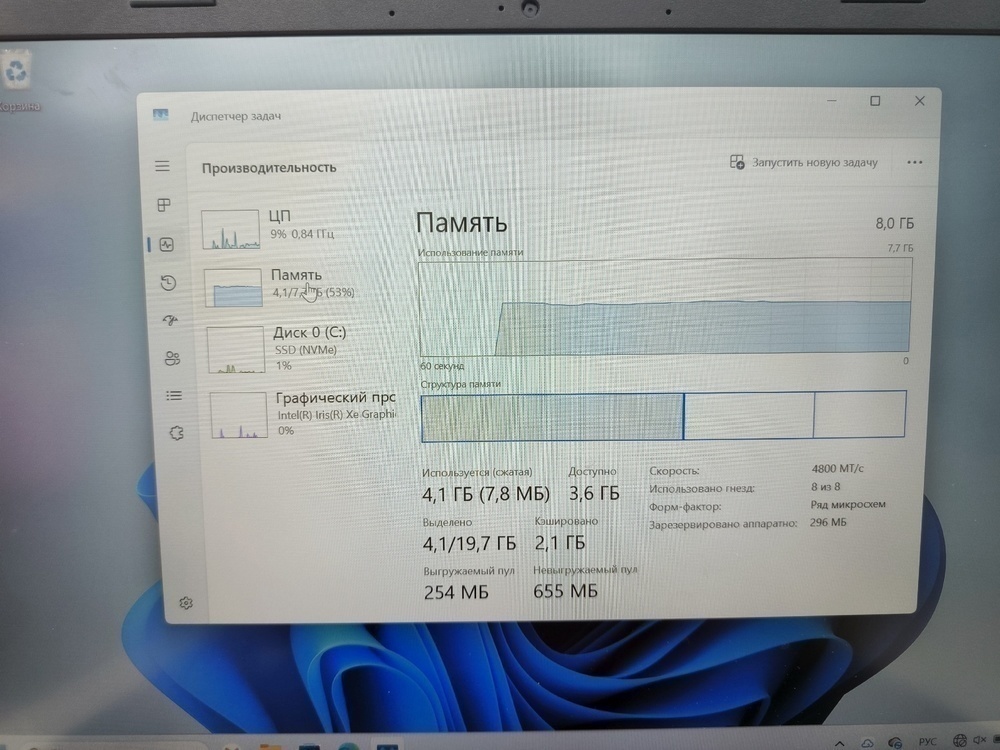Open the Services puzzle icon
This screenshot has height=750, width=1000.
pos(176,433)
